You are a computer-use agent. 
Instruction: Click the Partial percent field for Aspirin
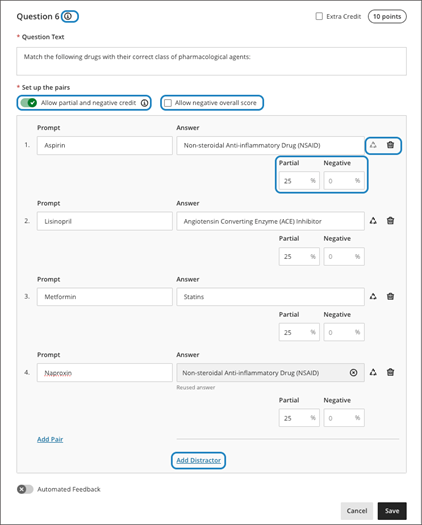click(x=299, y=181)
